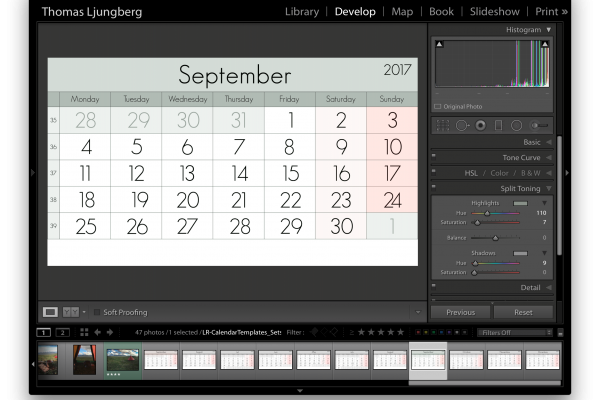The height and width of the screenshot is (400, 600).
Task: Select the Graduated Filter tool
Action: tap(498, 125)
